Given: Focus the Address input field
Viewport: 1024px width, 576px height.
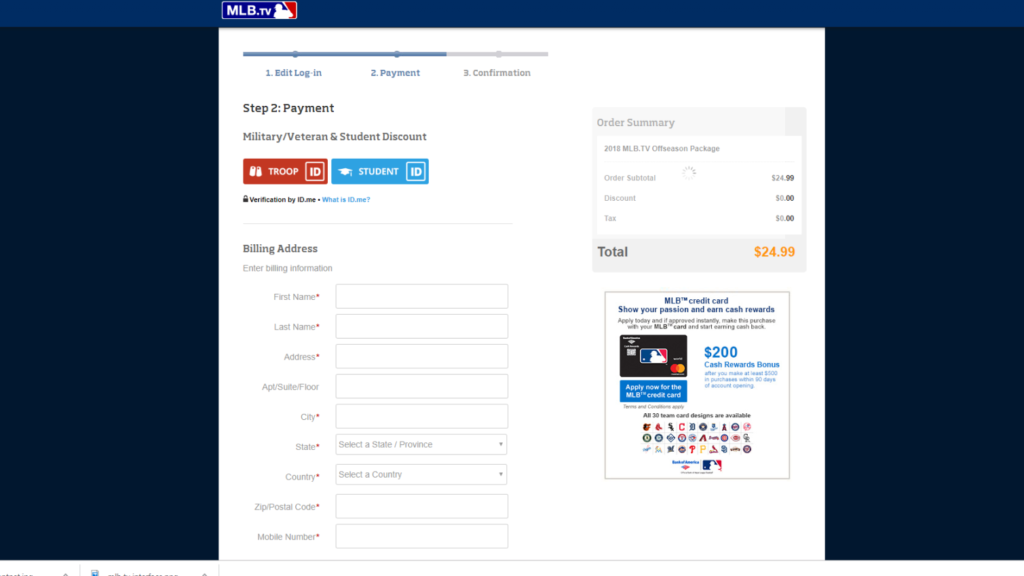Looking at the screenshot, I should pyautogui.click(x=422, y=357).
